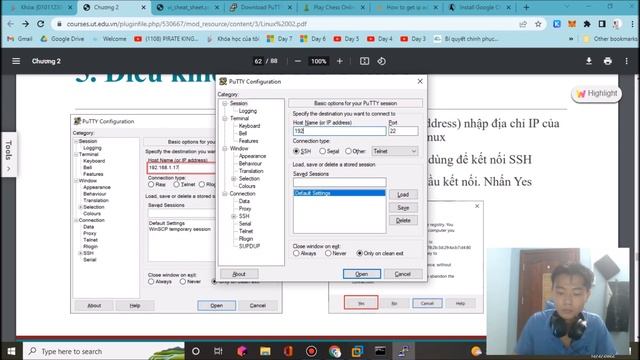The height and width of the screenshot is (360, 640).
Task: Collapse the Session tree node
Action: coord(225,104)
